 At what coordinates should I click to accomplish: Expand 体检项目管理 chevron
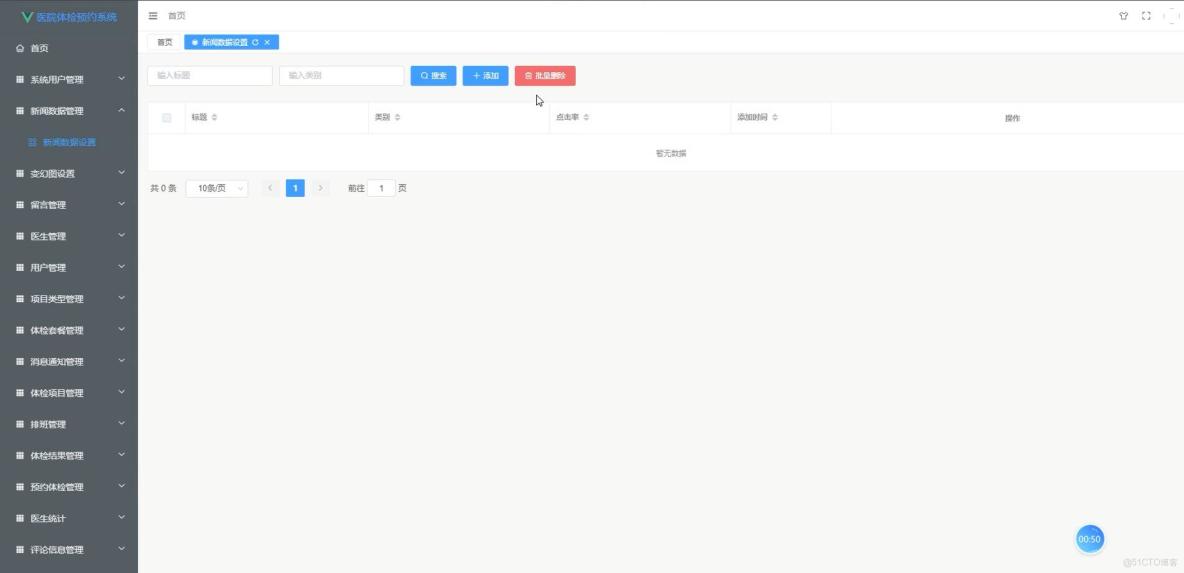coord(122,393)
